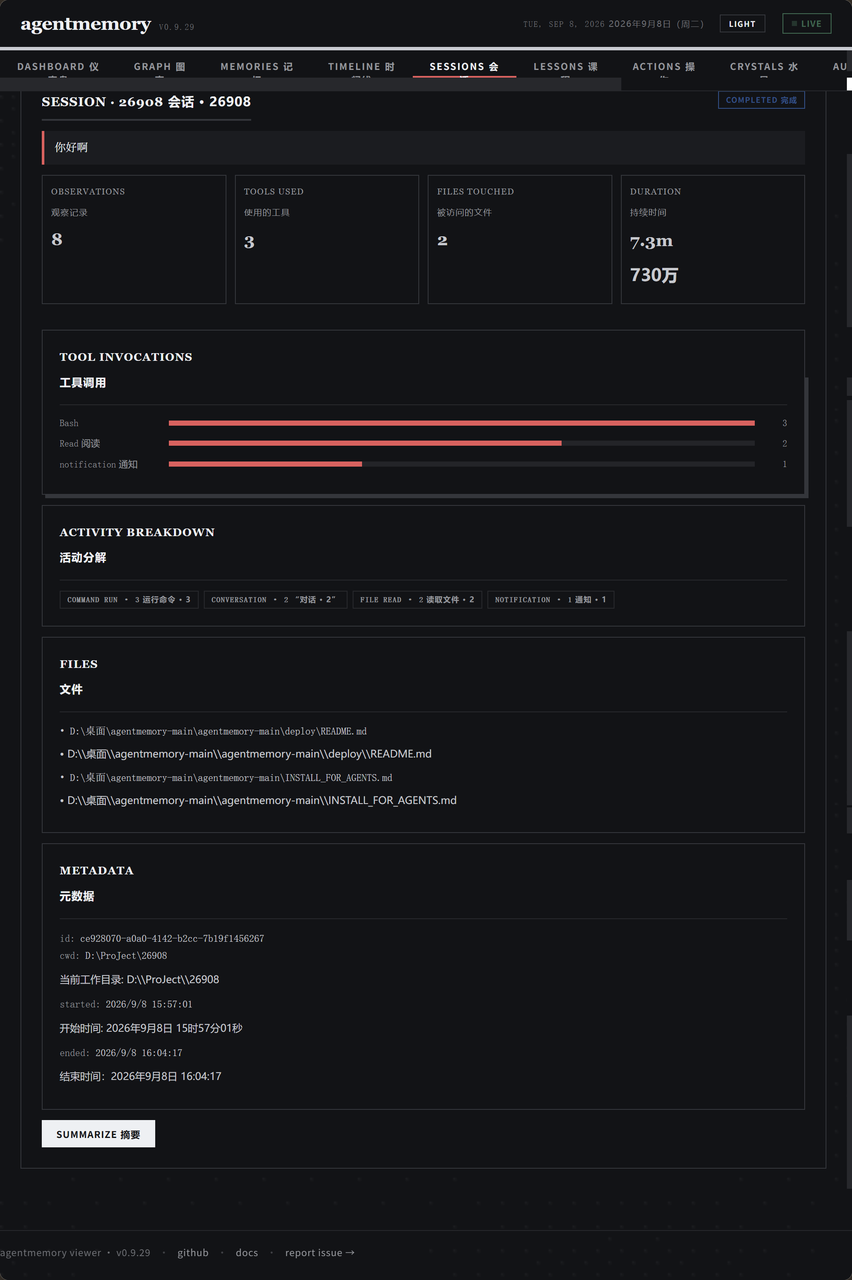Click the LIVE status indicator
The image size is (852, 1280).
(806, 24)
